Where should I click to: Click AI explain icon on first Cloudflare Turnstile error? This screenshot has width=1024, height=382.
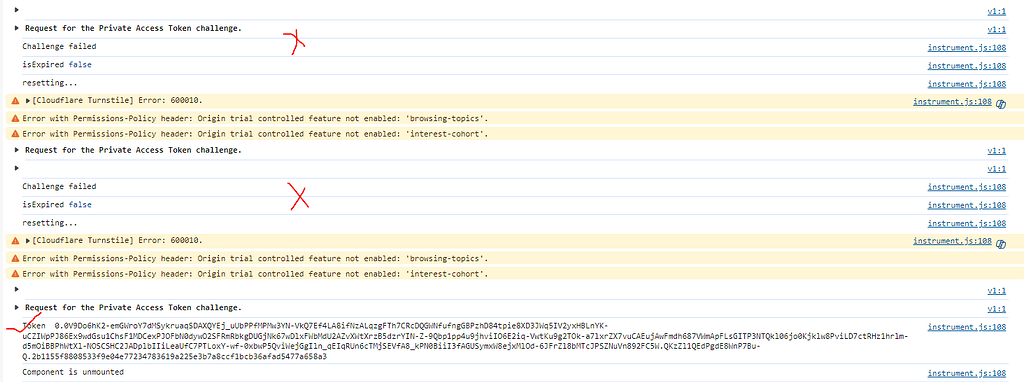1000,103
